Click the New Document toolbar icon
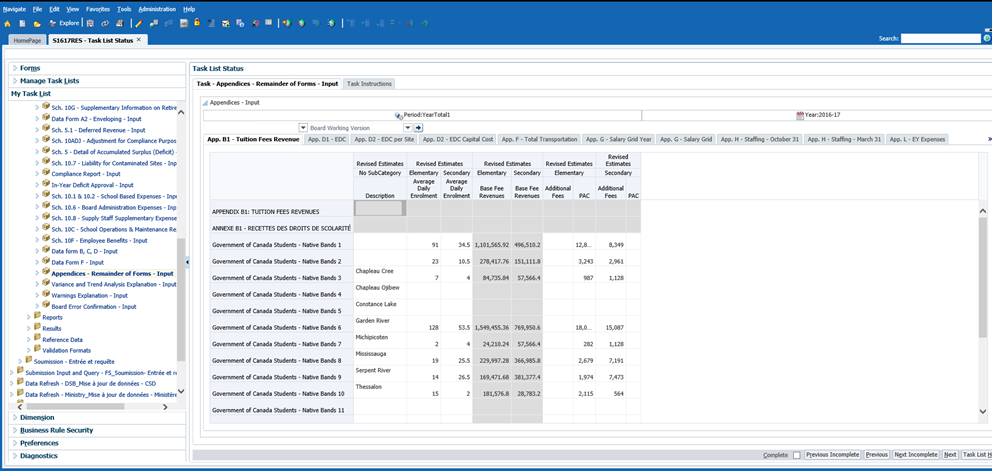This screenshot has width=992, height=471. [22, 23]
